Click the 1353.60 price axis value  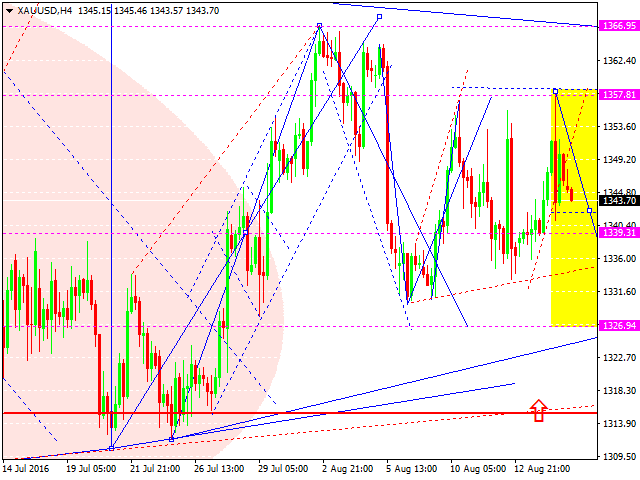619,127
